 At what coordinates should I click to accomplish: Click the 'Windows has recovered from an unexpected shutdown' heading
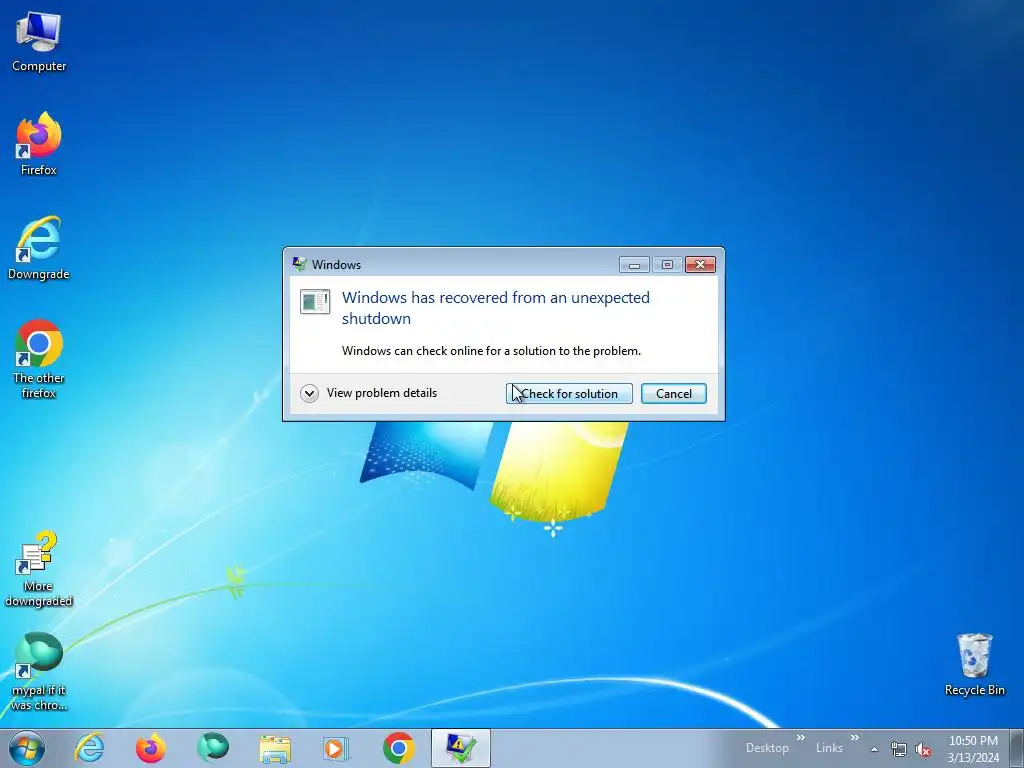click(x=496, y=308)
